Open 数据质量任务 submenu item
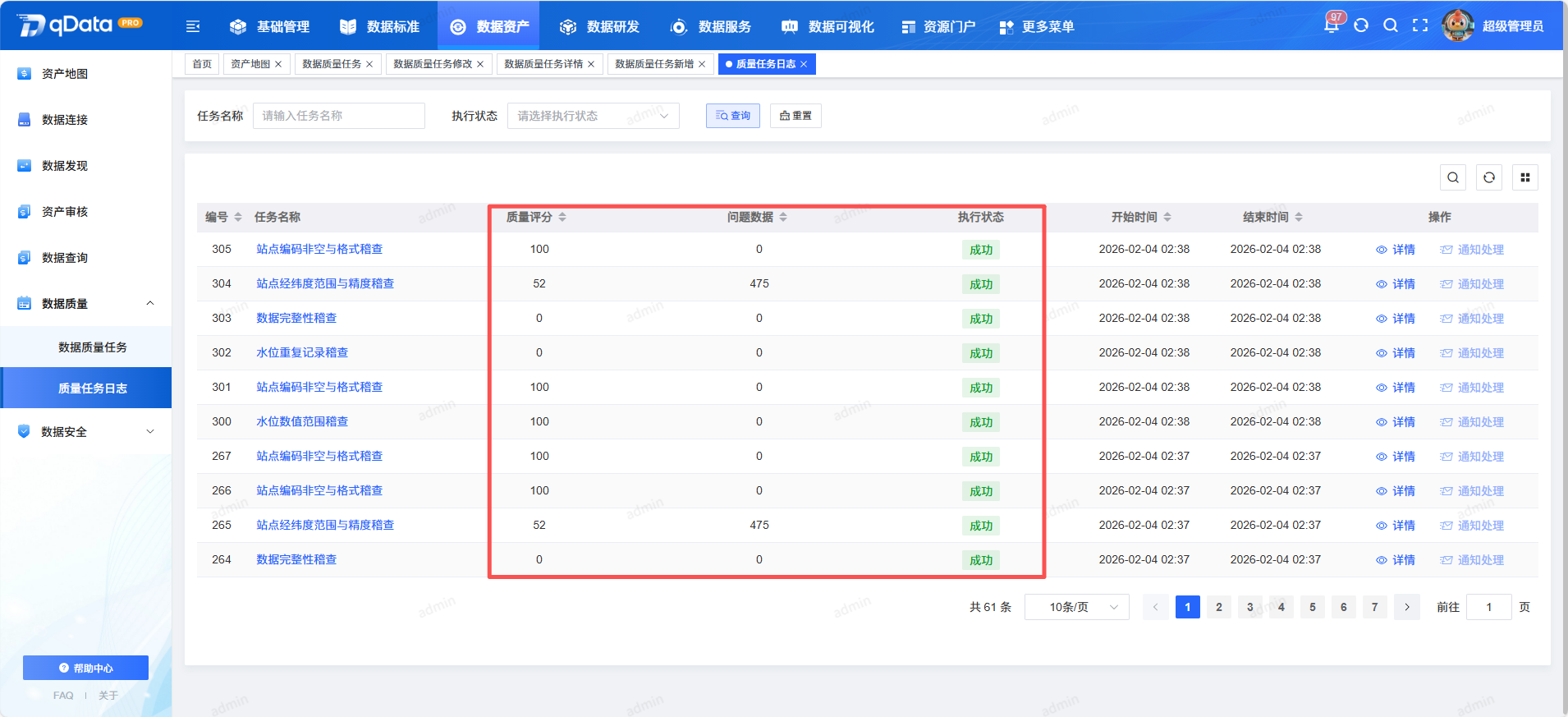The width and height of the screenshot is (1568, 717). click(x=86, y=347)
